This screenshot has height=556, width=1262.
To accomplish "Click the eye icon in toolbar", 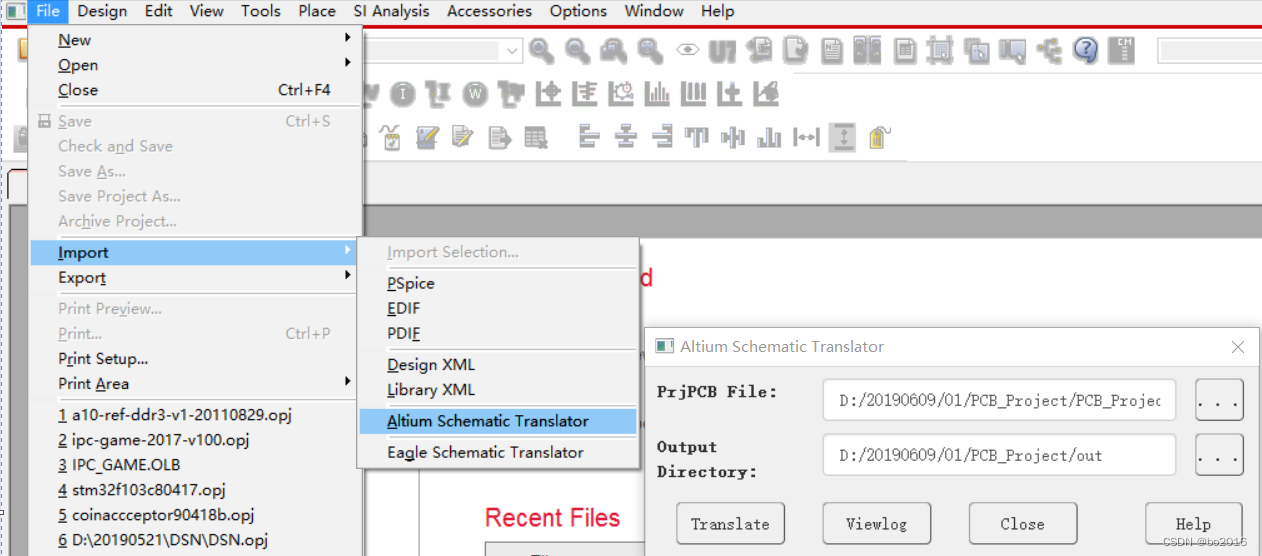I will click(x=687, y=51).
